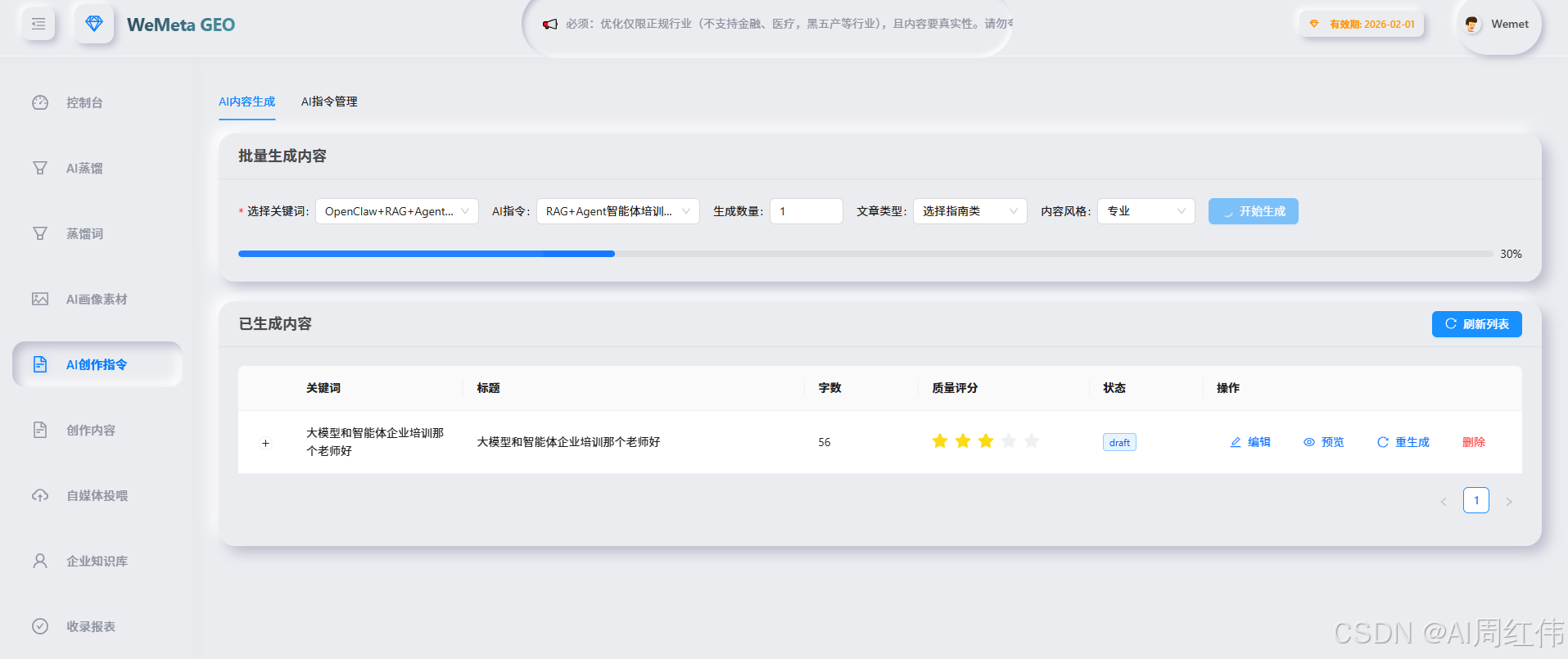
Task: Switch to the AI指令管理 tab
Action: pos(329,102)
